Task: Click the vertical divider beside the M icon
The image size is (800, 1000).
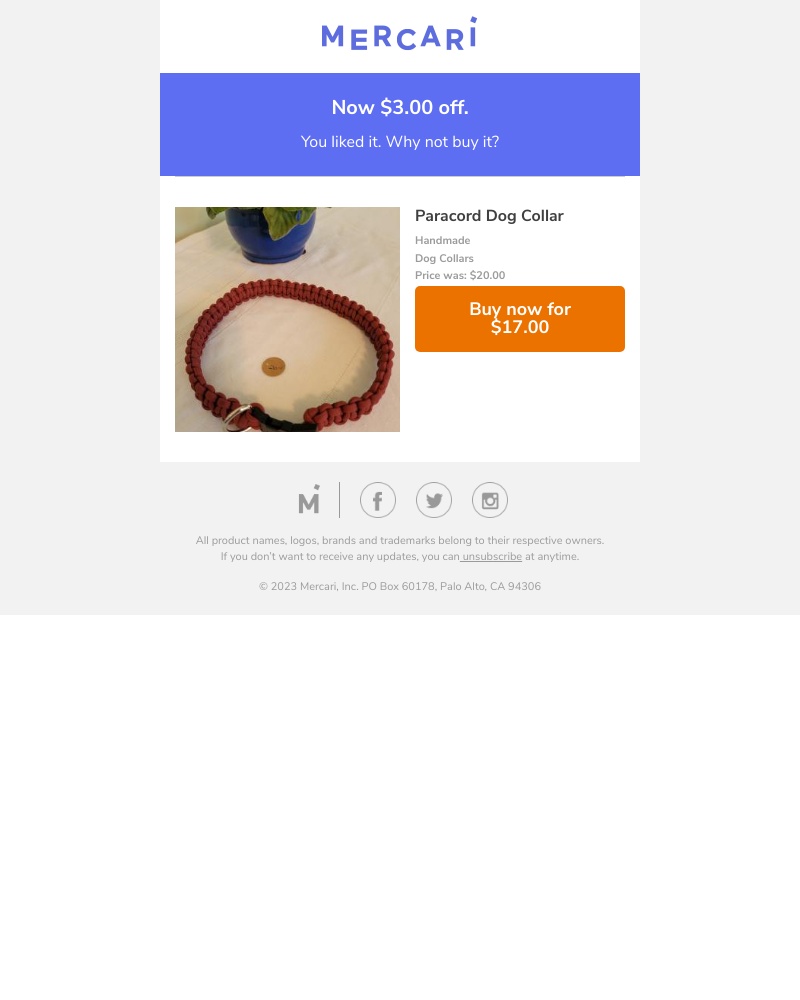Action: 339,500
